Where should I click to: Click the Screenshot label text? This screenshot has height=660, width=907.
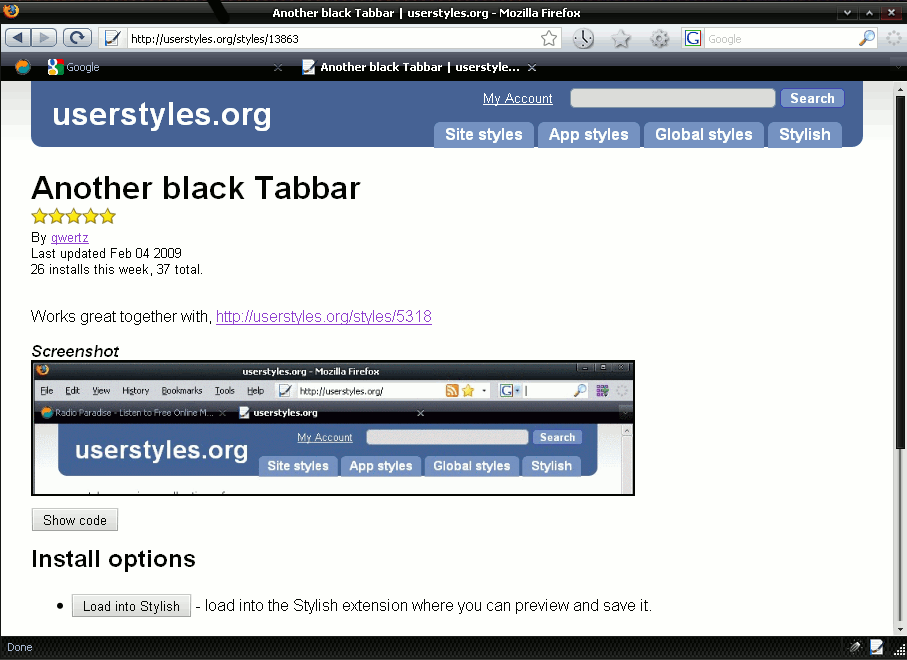[x=75, y=351]
